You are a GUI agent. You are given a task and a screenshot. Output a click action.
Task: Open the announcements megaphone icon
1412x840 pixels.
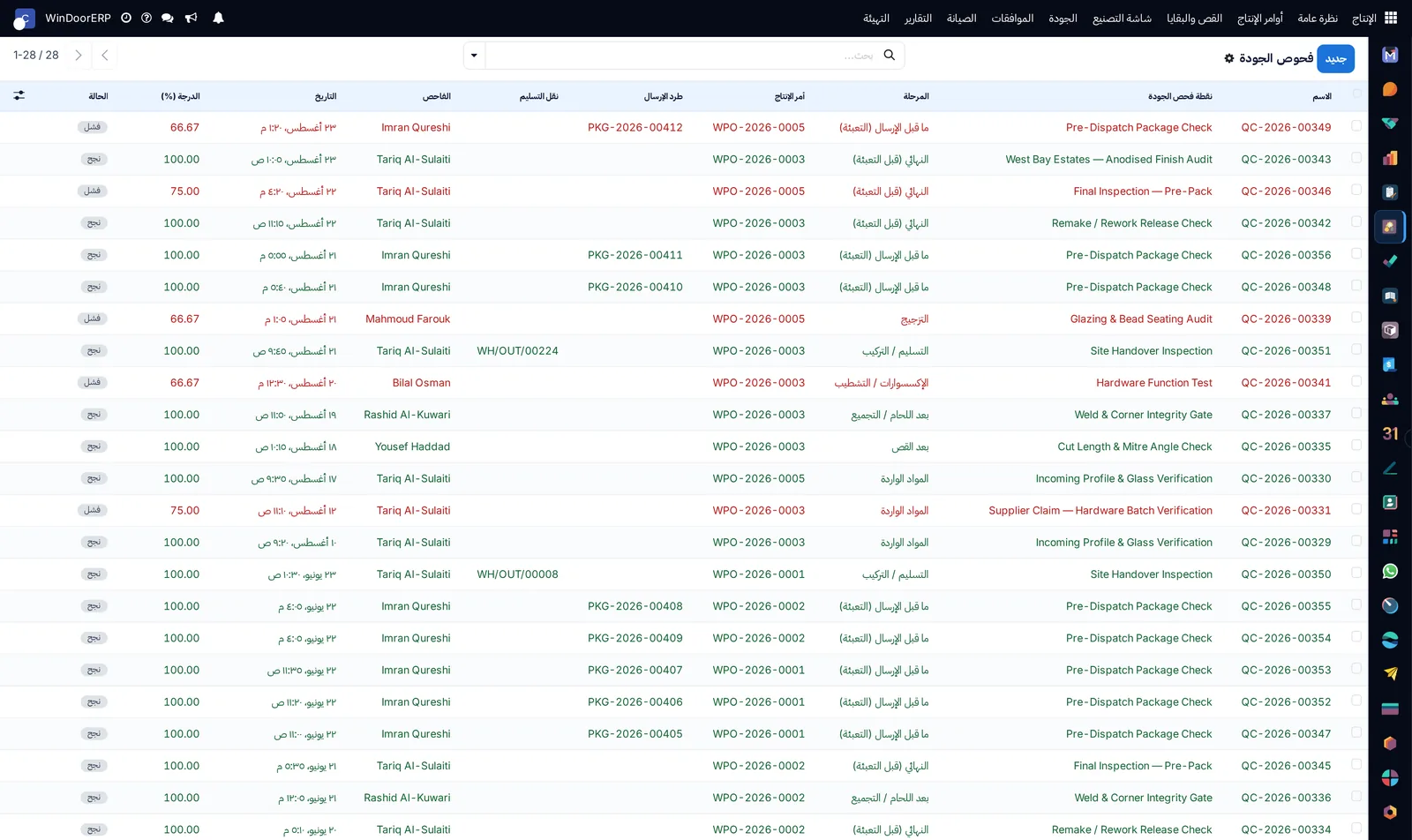point(192,18)
